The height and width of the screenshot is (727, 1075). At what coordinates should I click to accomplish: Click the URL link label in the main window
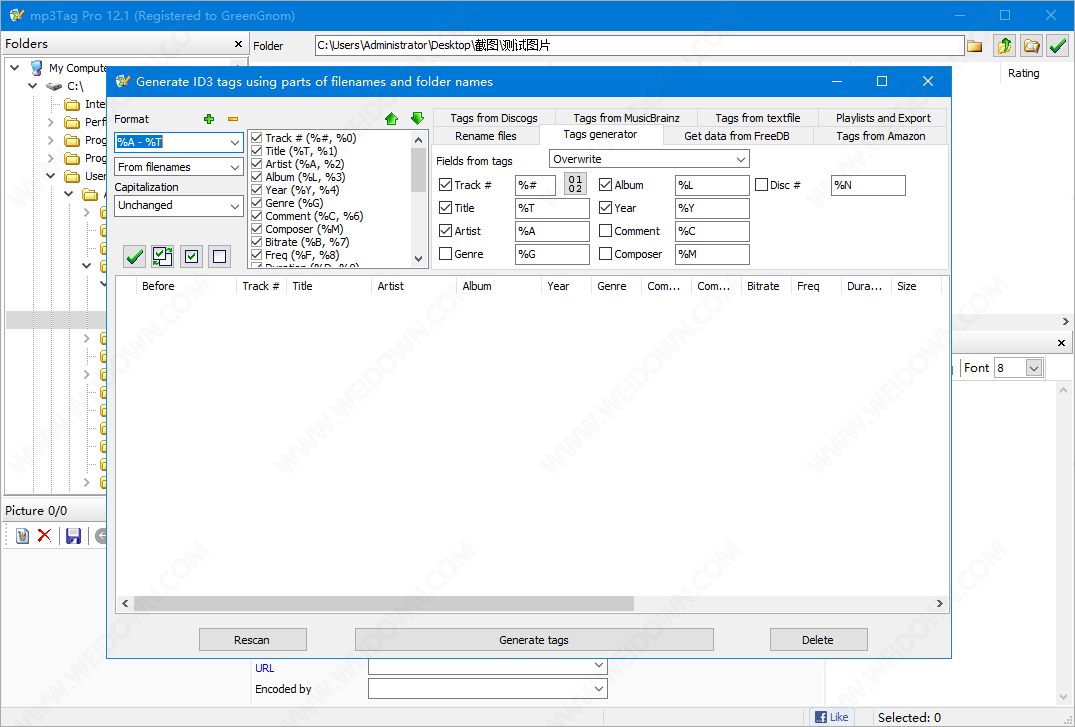tap(264, 668)
